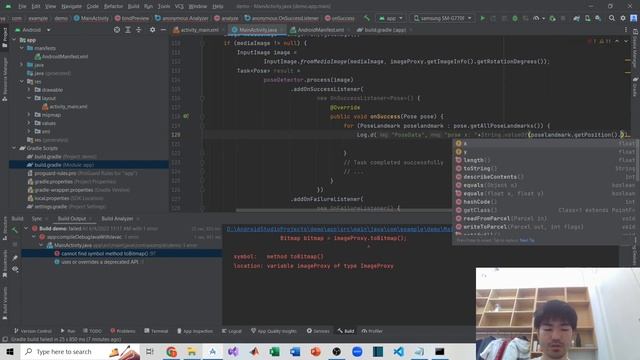The width and height of the screenshot is (640, 360).
Task: Open the Profiler tool window
Action: coord(372,331)
